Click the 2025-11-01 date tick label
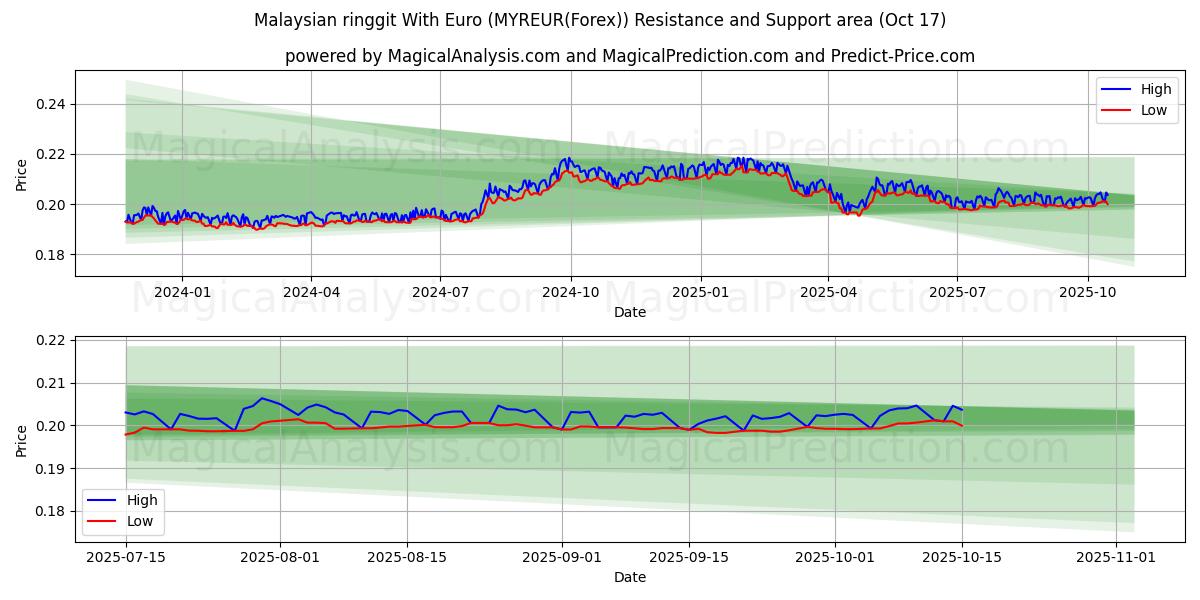 coord(1116,558)
